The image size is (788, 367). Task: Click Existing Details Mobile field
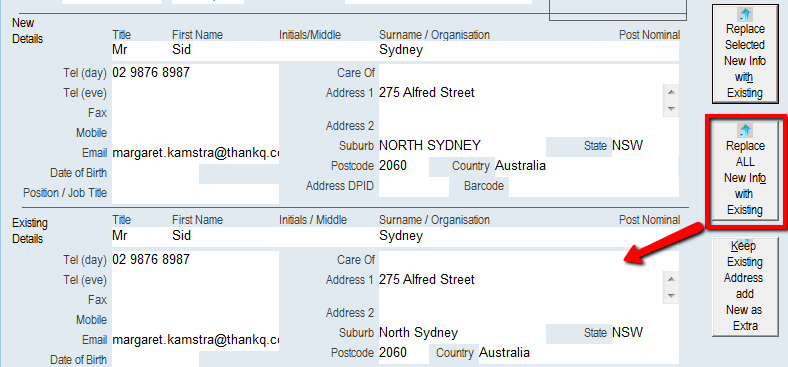pos(195,320)
